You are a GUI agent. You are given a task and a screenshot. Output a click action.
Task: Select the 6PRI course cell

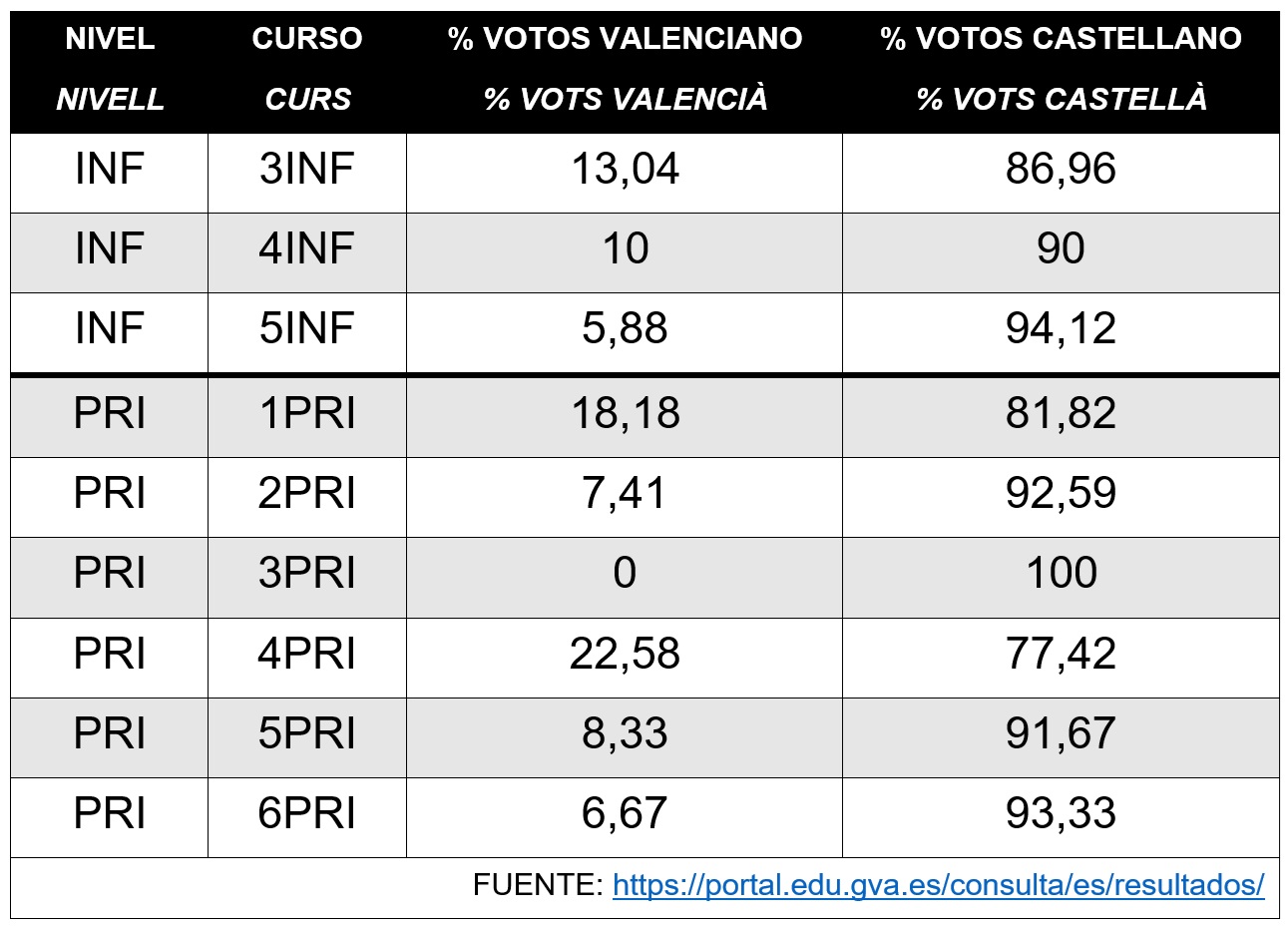coord(307,813)
